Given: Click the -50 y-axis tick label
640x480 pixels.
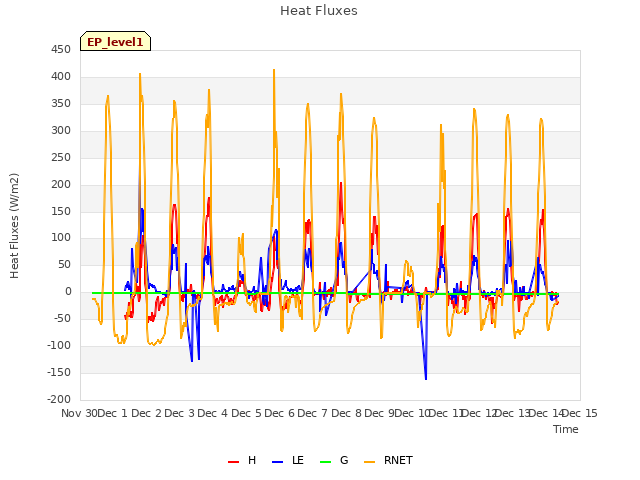Looking at the screenshot, I should pos(62,318).
